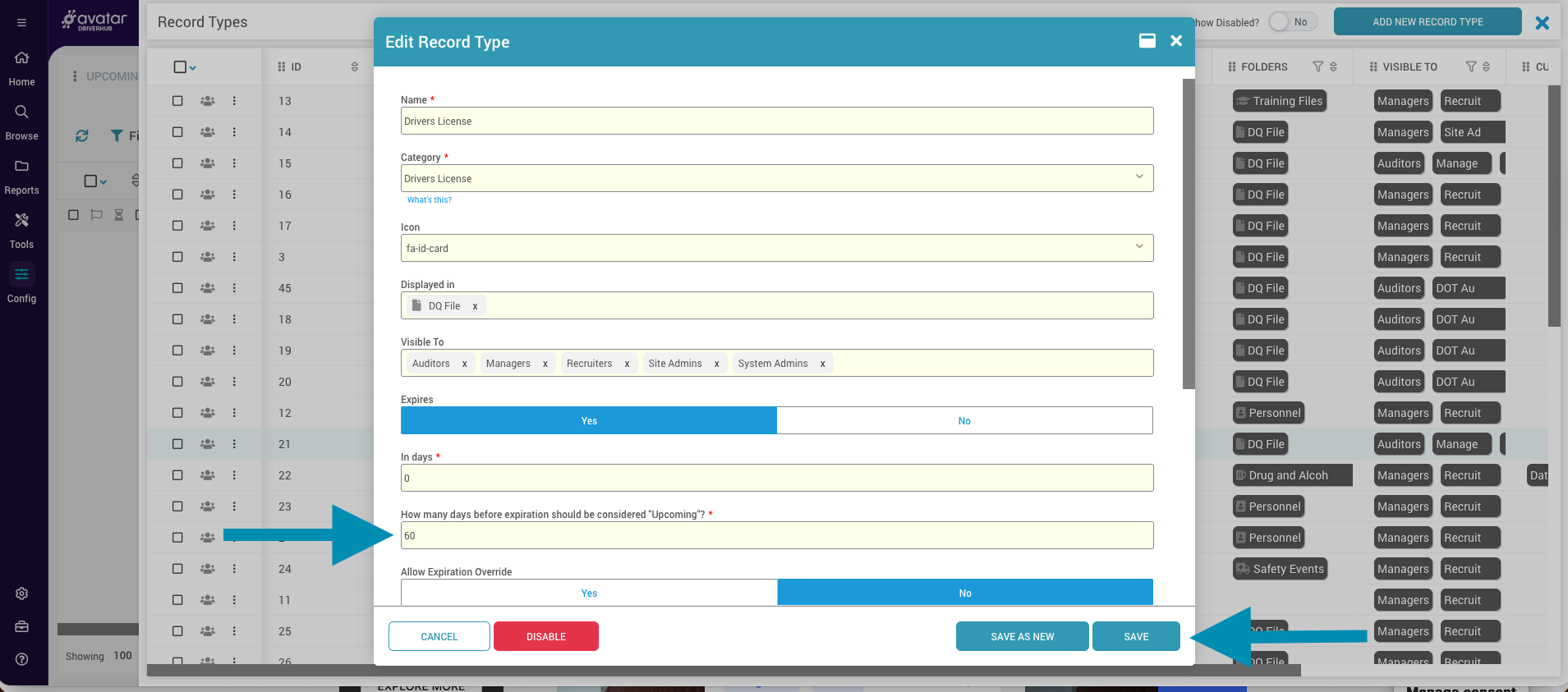Open the Tools section in sidebar
The width and height of the screenshot is (1568, 692).
point(21,230)
